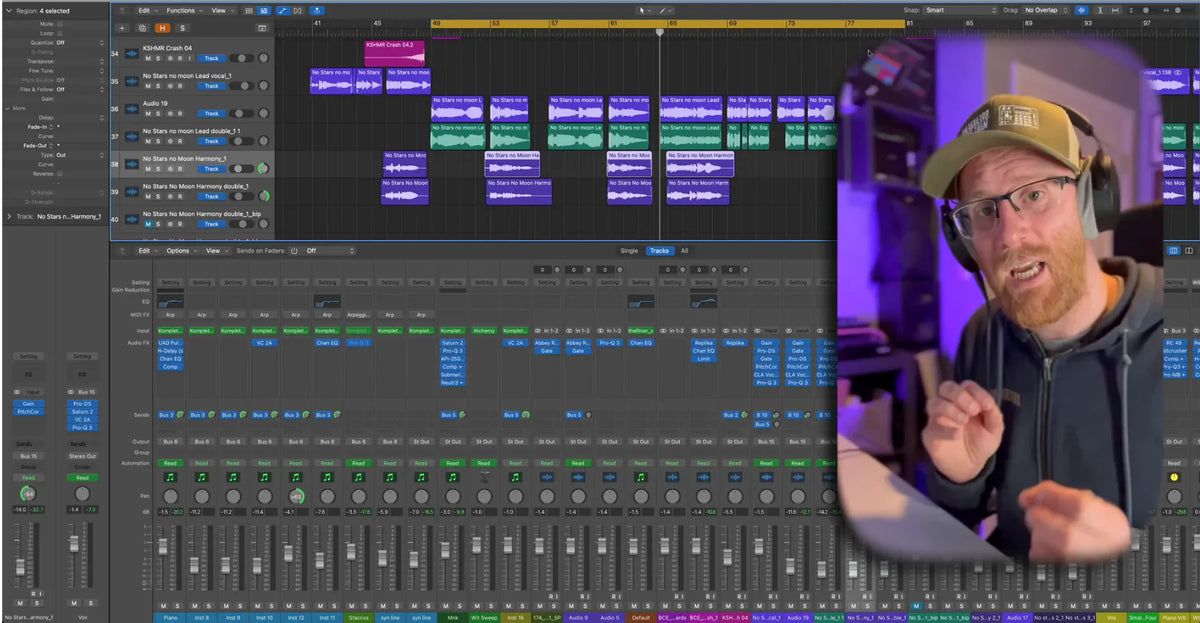1200x623 pixels.
Task: Toggle the orange Hide tracks H button
Action: click(x=163, y=28)
